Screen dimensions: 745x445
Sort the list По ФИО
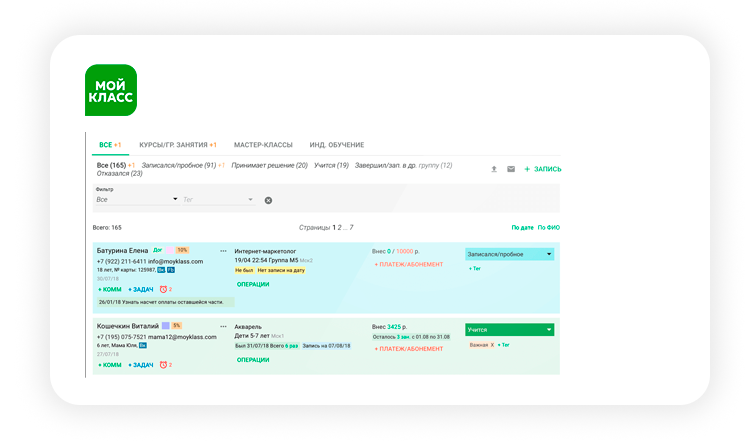click(x=548, y=228)
